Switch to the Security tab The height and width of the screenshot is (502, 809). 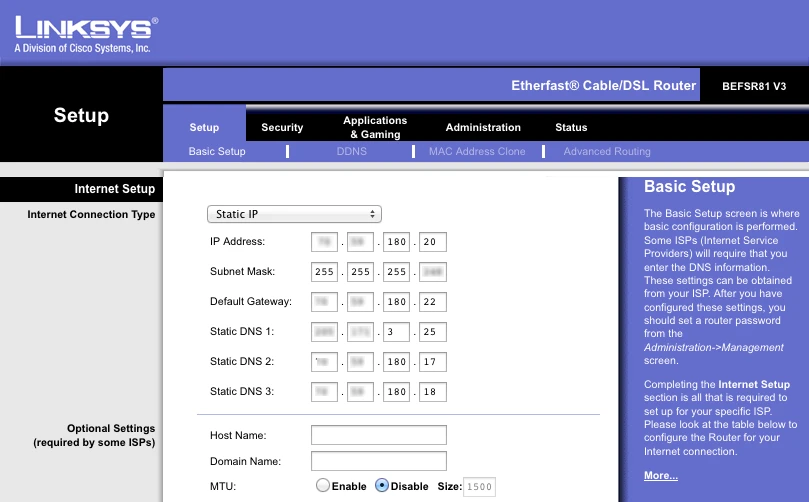click(x=282, y=128)
